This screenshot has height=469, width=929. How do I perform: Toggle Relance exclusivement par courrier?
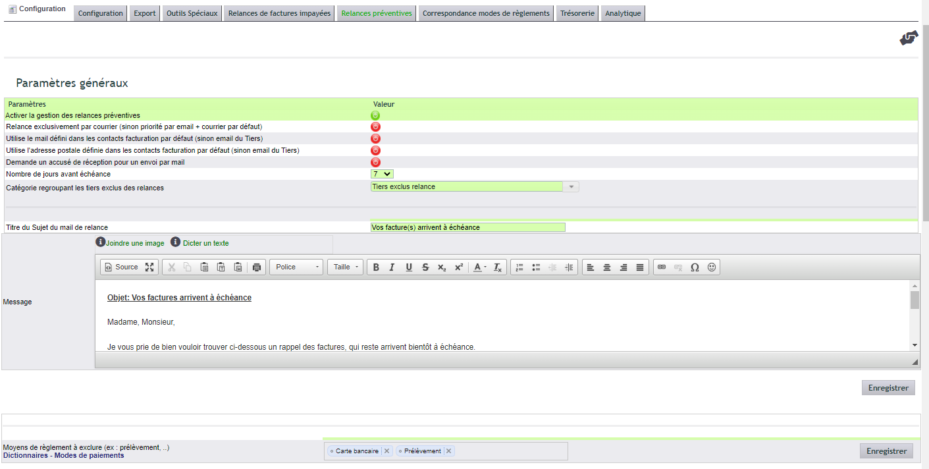click(375, 127)
